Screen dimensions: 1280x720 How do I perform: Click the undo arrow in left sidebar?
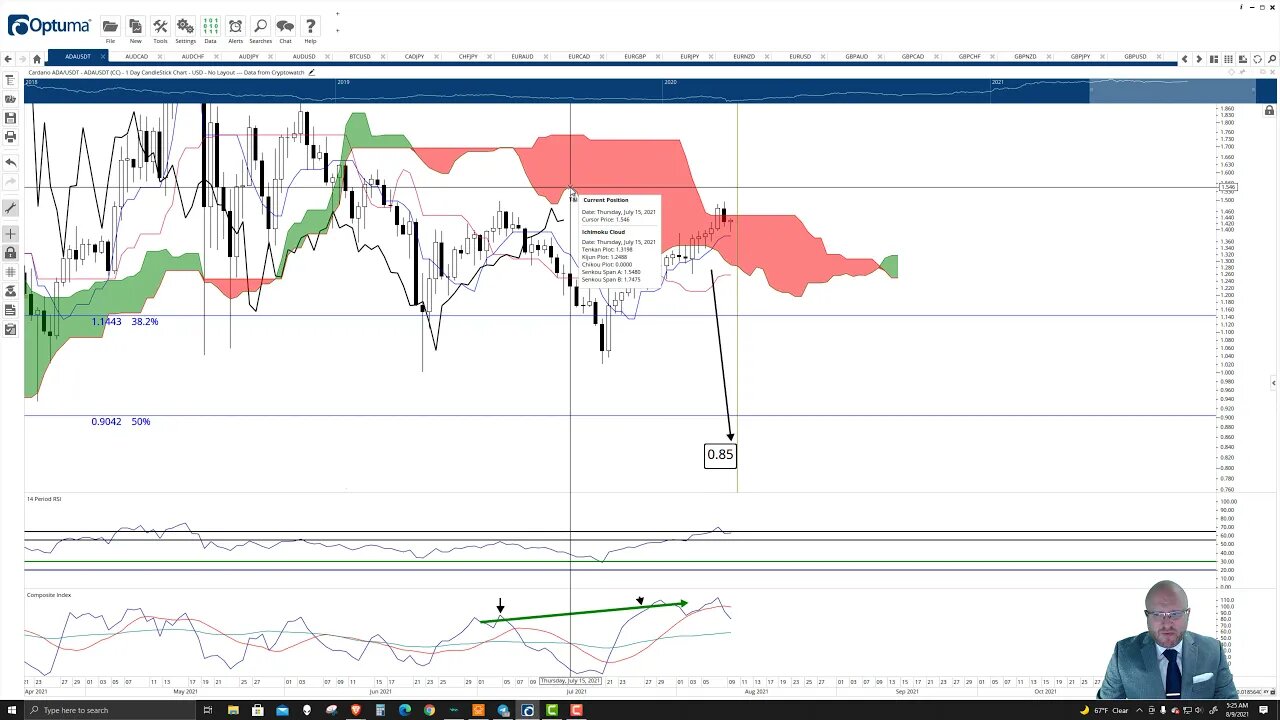(x=10, y=162)
